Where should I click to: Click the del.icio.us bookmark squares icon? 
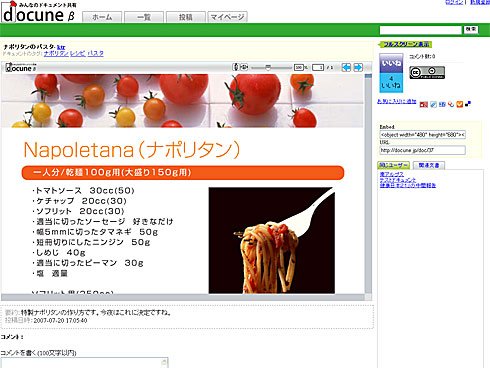click(468, 104)
